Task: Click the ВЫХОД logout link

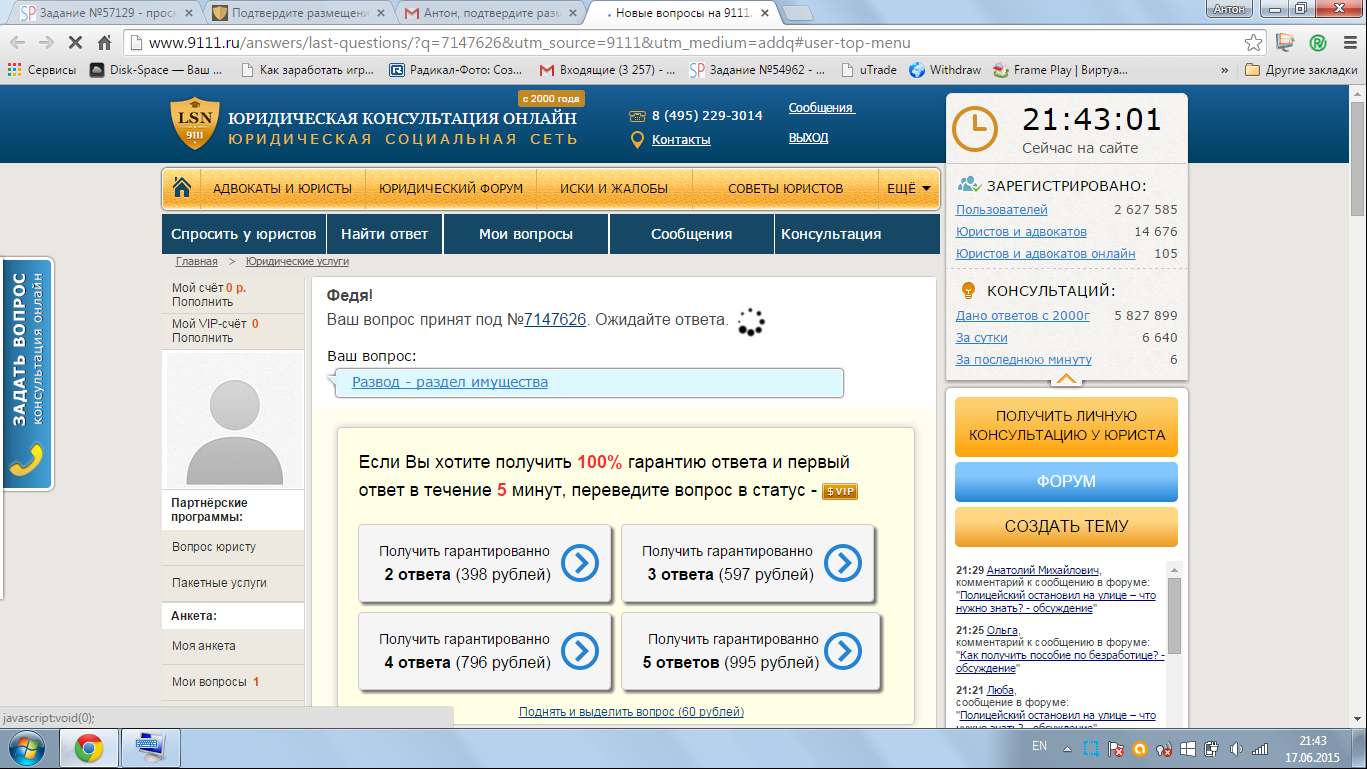Action: click(808, 138)
